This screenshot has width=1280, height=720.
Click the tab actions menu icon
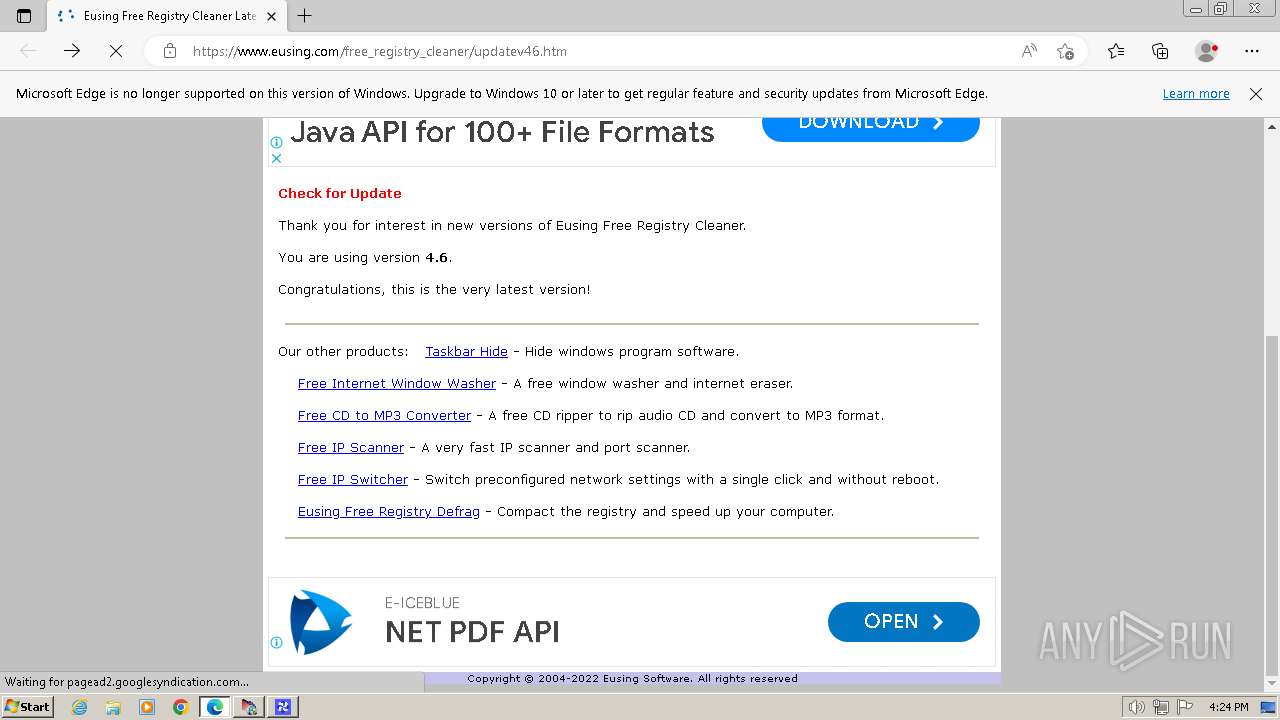click(24, 16)
